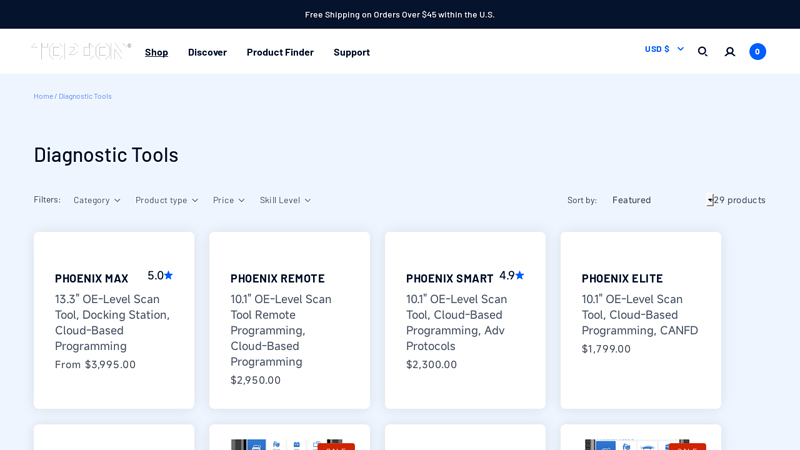Expand the USD $ currency selector

[664, 49]
